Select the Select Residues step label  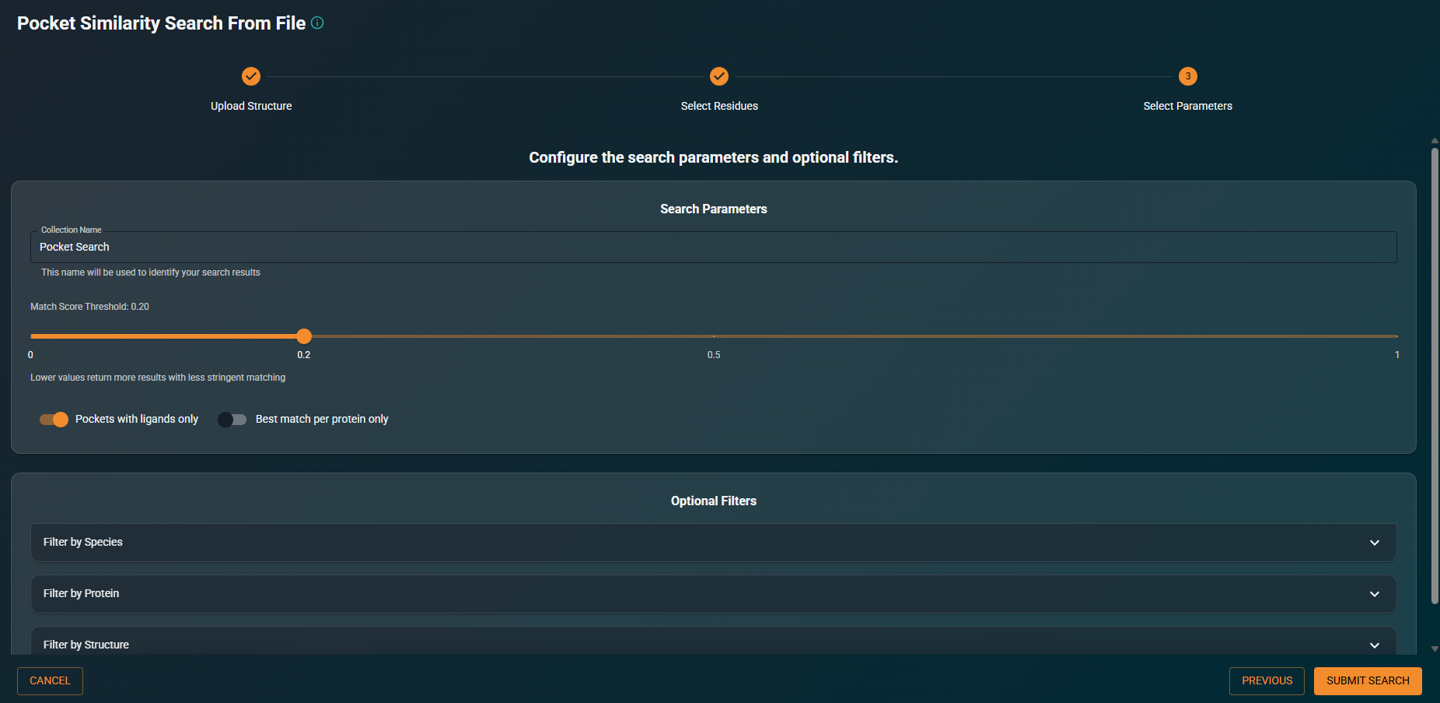[719, 105]
